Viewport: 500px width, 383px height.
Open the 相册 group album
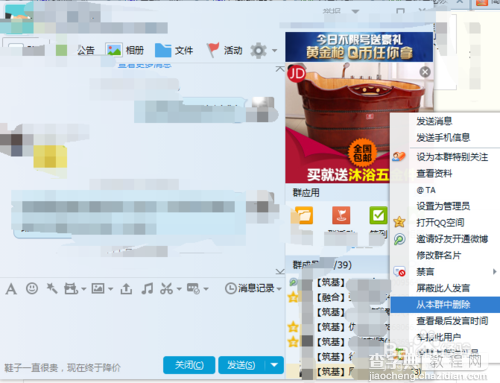[x=125, y=50]
